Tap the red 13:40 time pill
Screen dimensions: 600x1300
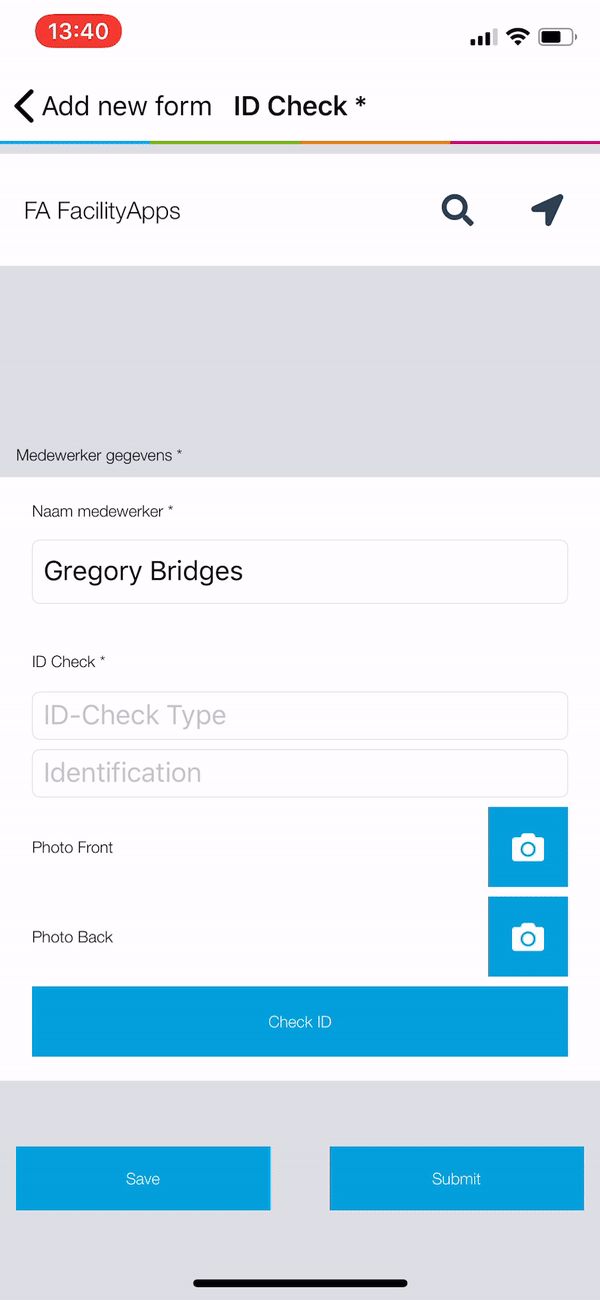(78, 32)
